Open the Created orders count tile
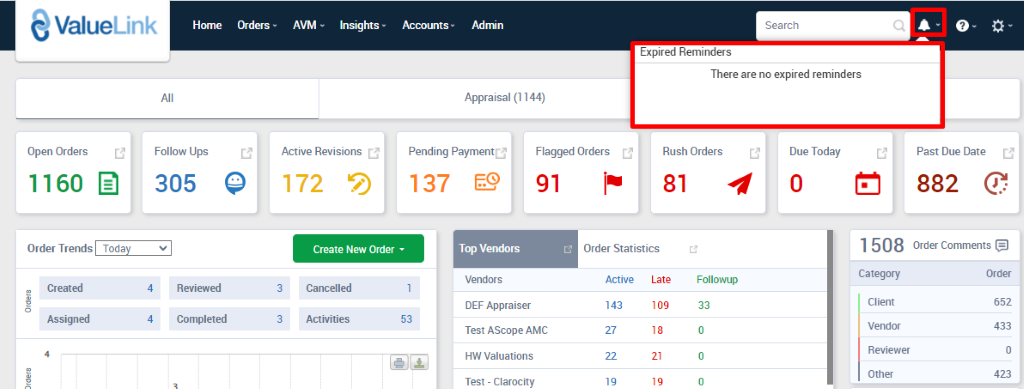 point(99,288)
